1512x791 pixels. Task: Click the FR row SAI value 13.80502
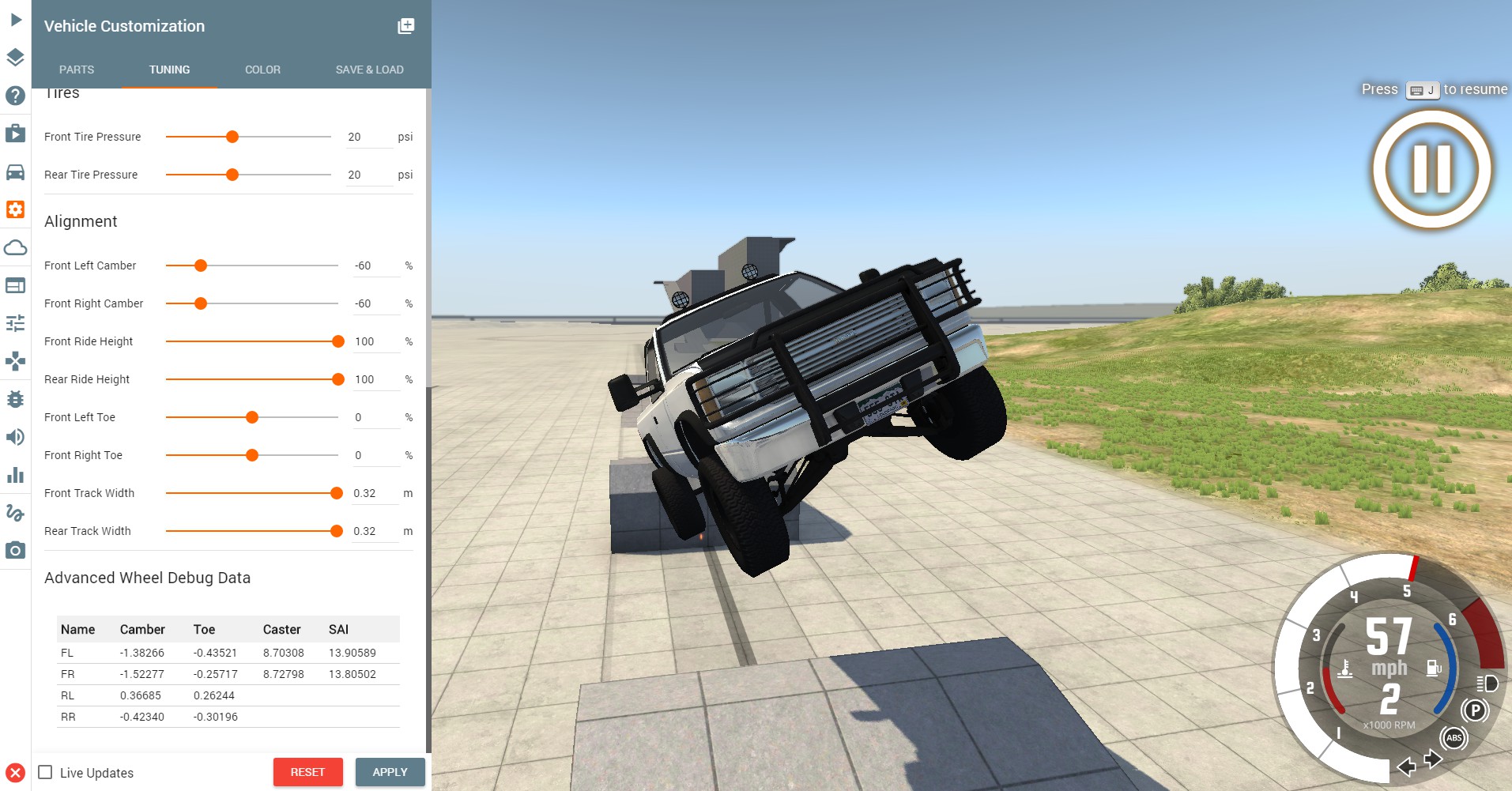point(353,674)
